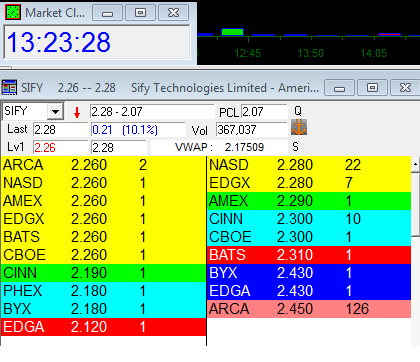Click the Last price 2.28 field
Image resolution: width=420 pixels, height=362 pixels.
pos(60,130)
